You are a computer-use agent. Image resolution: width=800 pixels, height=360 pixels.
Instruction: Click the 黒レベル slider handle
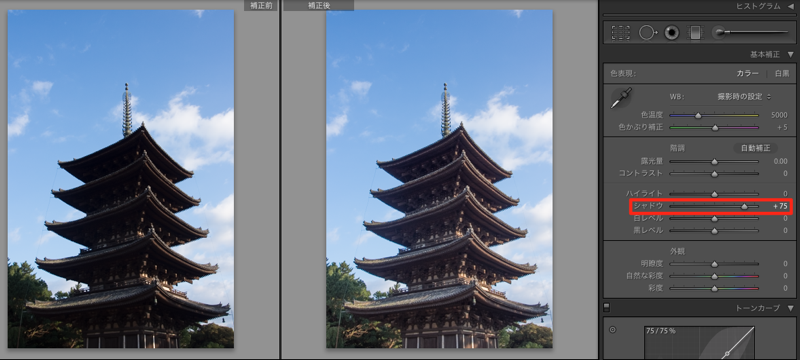pos(714,231)
